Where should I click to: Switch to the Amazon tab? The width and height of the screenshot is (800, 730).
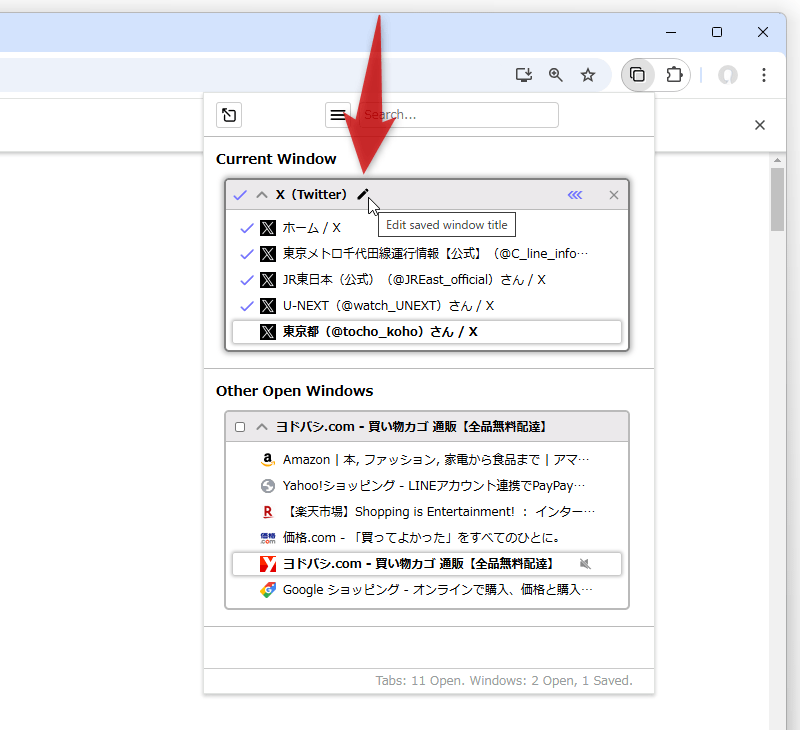pyautogui.click(x=436, y=460)
